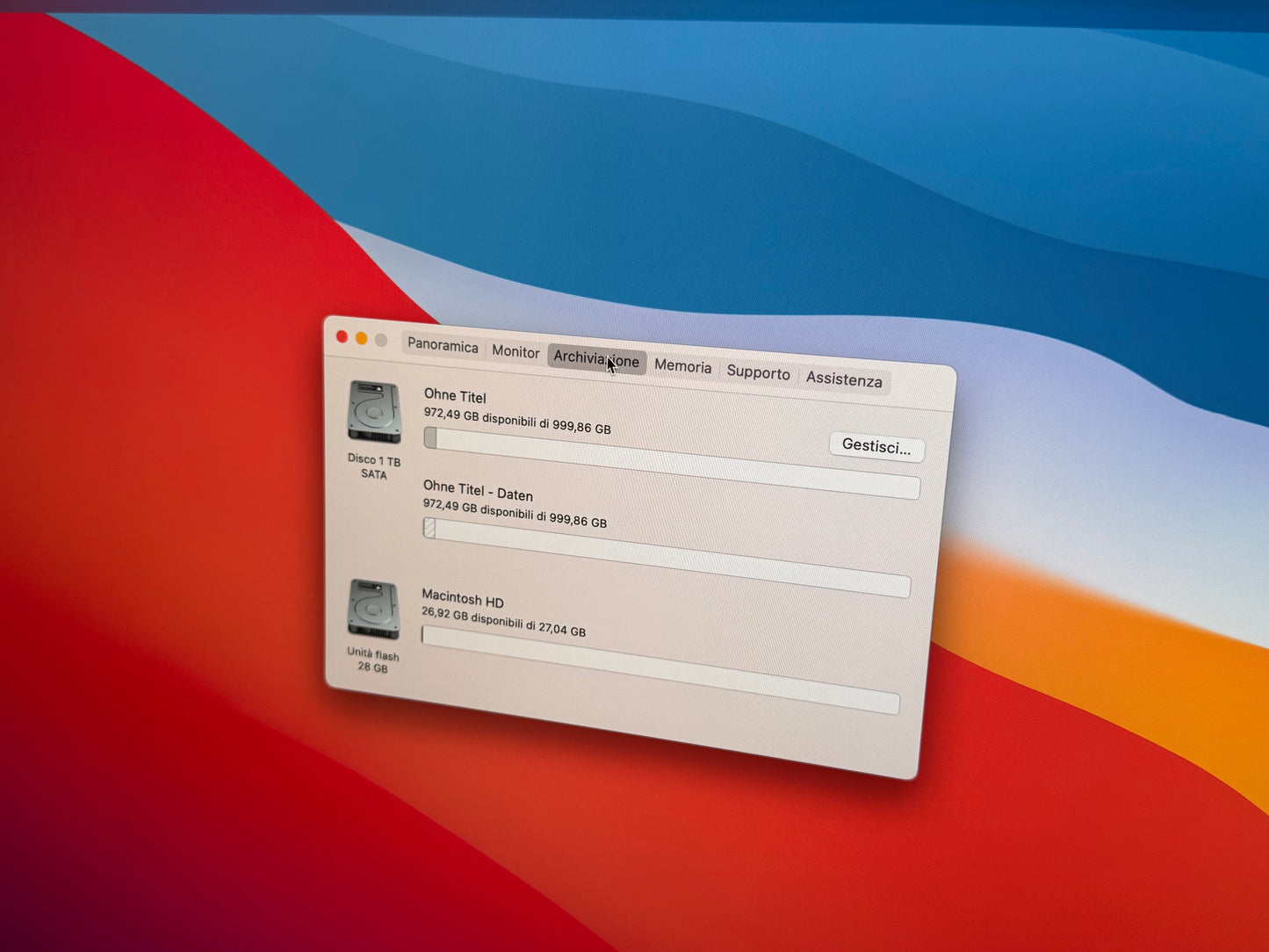The height and width of the screenshot is (952, 1269).
Task: Go to the Memoria tab
Action: tap(682, 366)
